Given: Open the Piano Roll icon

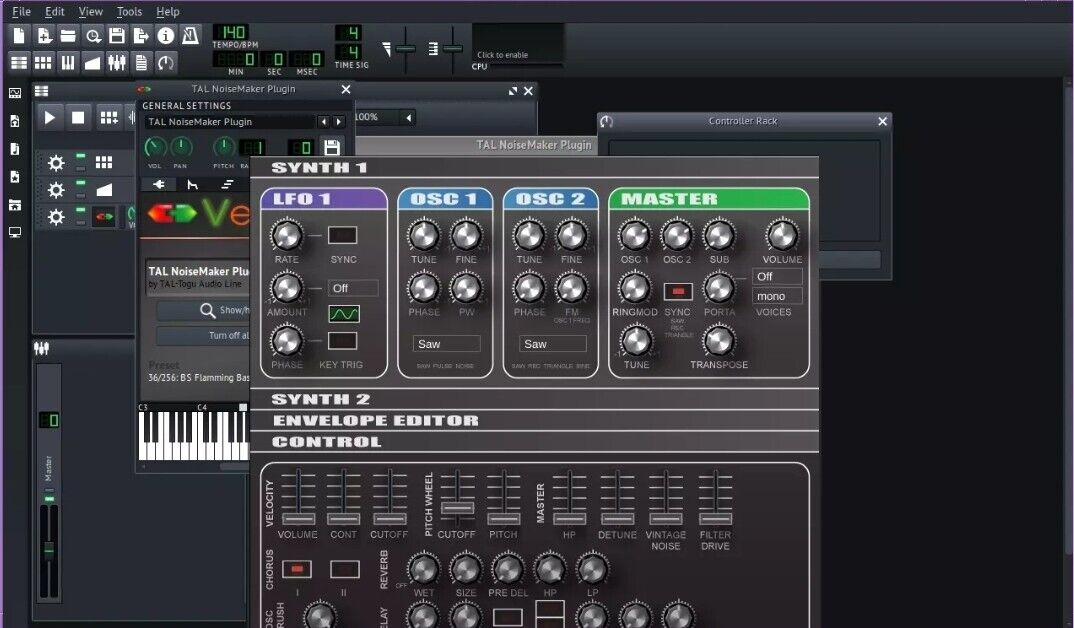Looking at the screenshot, I should pos(68,63).
